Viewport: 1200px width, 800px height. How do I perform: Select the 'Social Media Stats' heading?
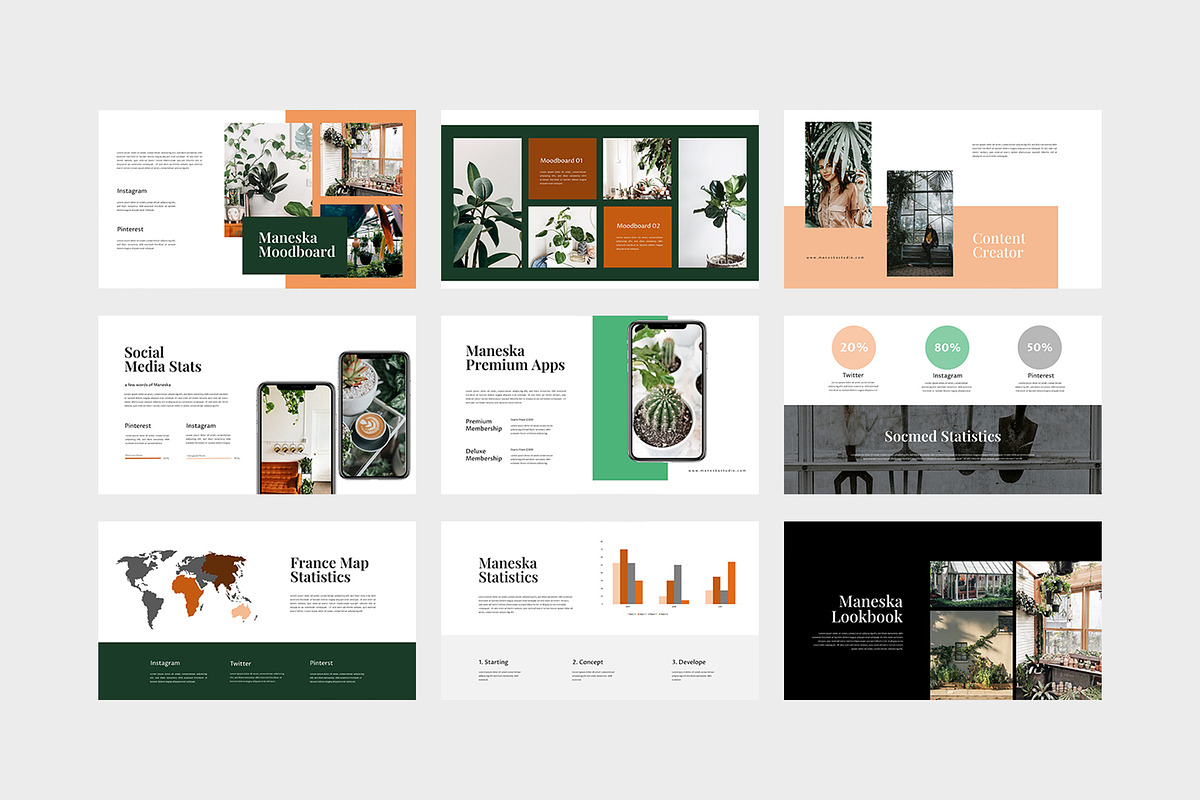coord(163,359)
